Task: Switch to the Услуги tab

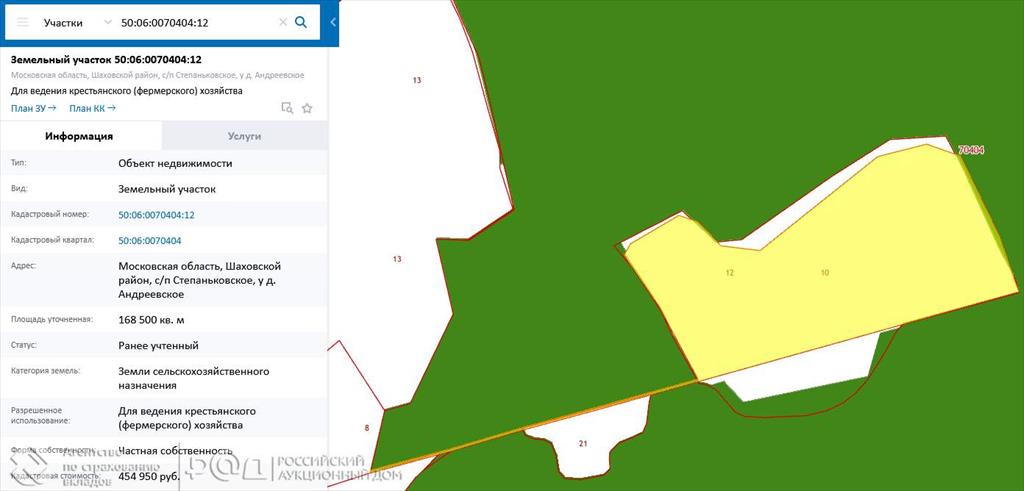Action: pos(244,136)
